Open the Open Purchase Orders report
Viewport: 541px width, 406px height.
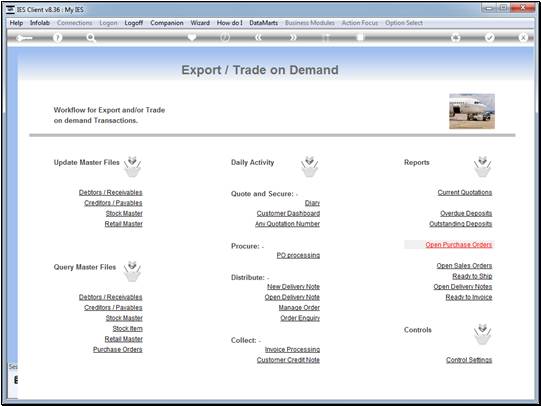(459, 245)
